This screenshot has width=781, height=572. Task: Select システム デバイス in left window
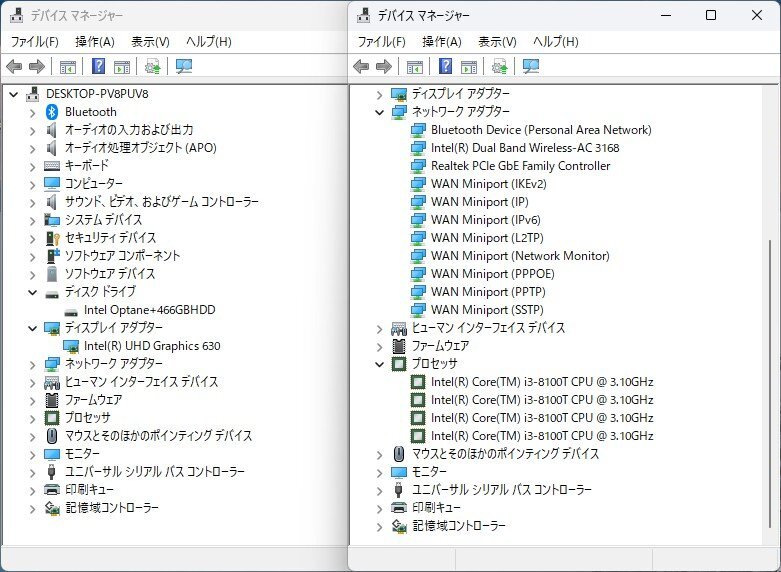[x=104, y=220]
